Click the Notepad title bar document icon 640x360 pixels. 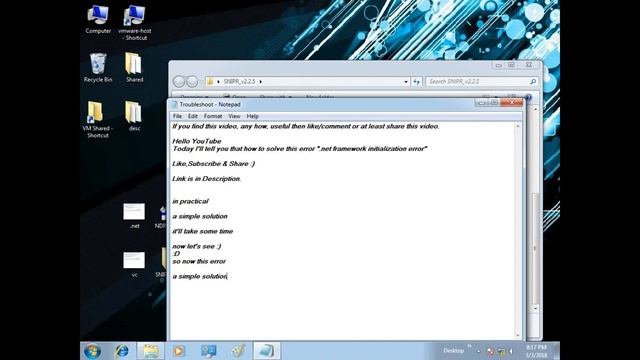[175, 104]
